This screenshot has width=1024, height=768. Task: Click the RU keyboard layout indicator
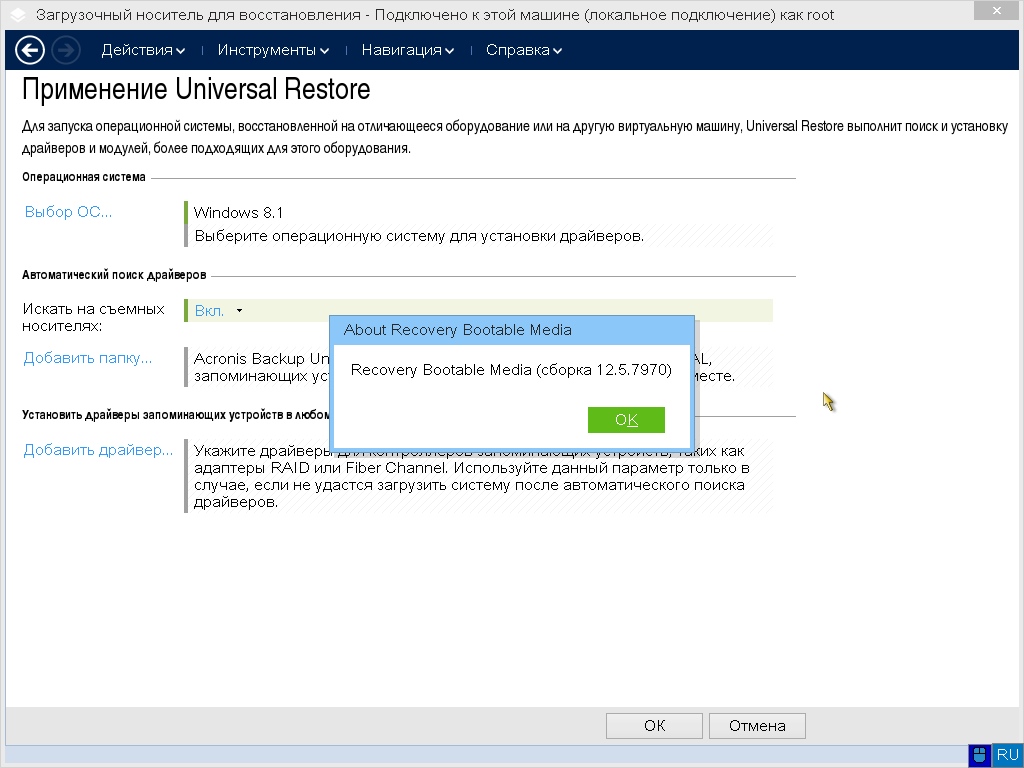coord(1006,755)
